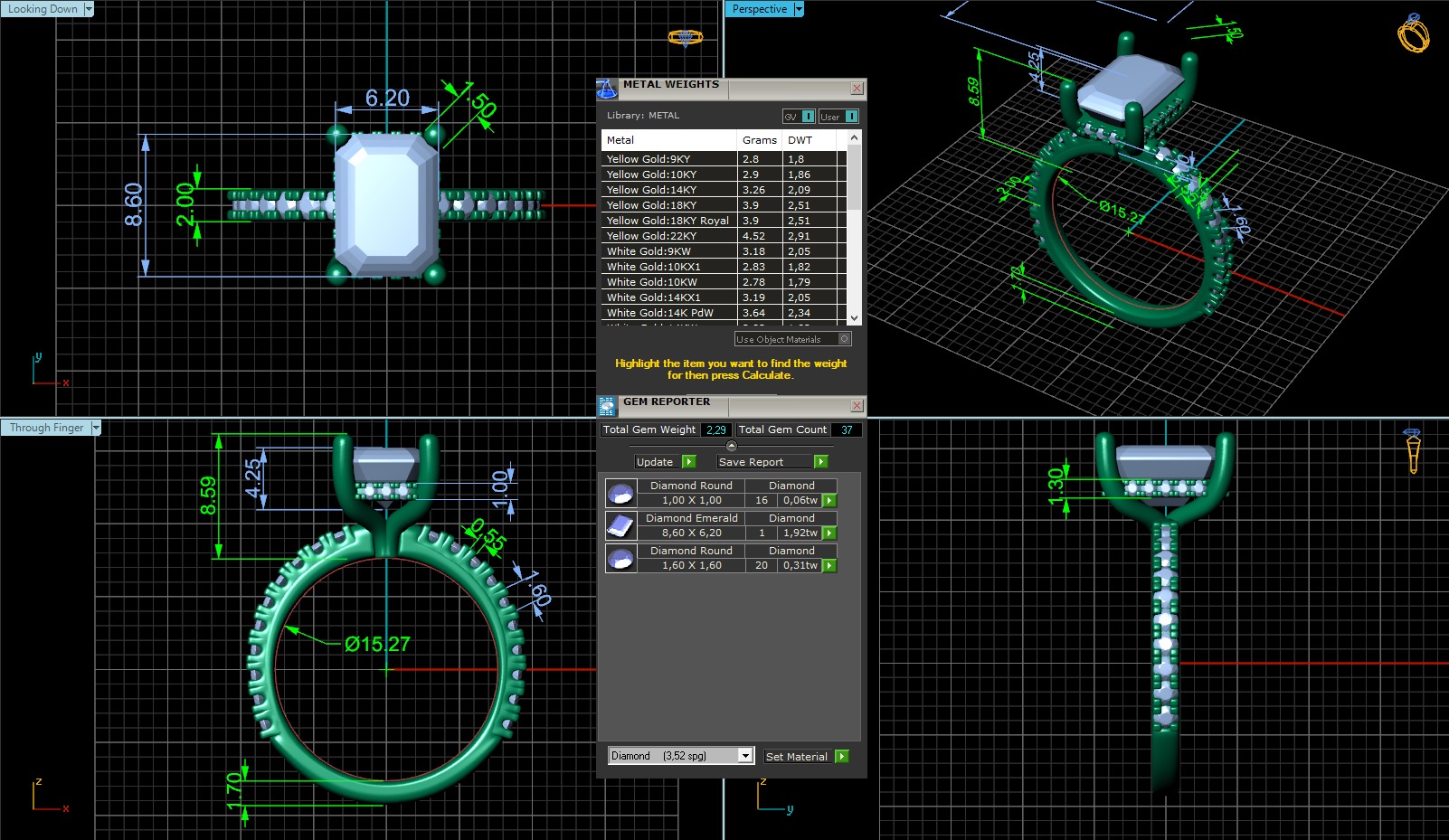Click the 8,60 X 6,20 gem size cell

691,533
